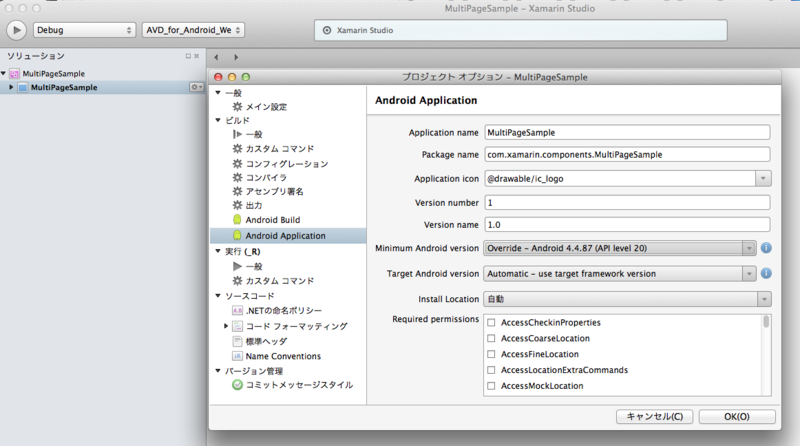Click the Android icon beside Android Build
Screen dimensions: 800x446
point(237,220)
